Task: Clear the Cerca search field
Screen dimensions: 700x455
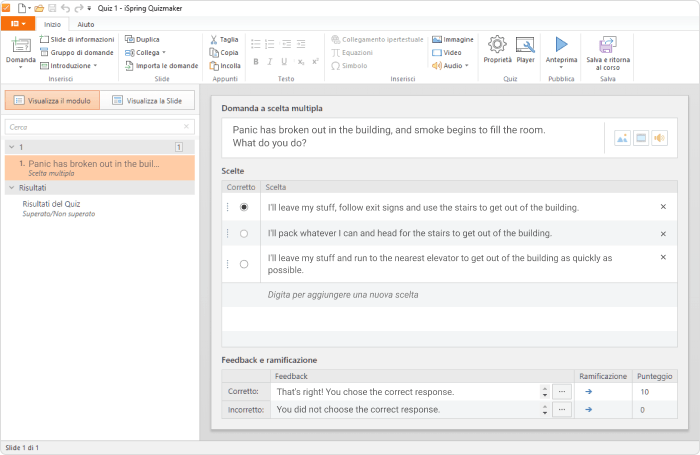Action: point(186,127)
